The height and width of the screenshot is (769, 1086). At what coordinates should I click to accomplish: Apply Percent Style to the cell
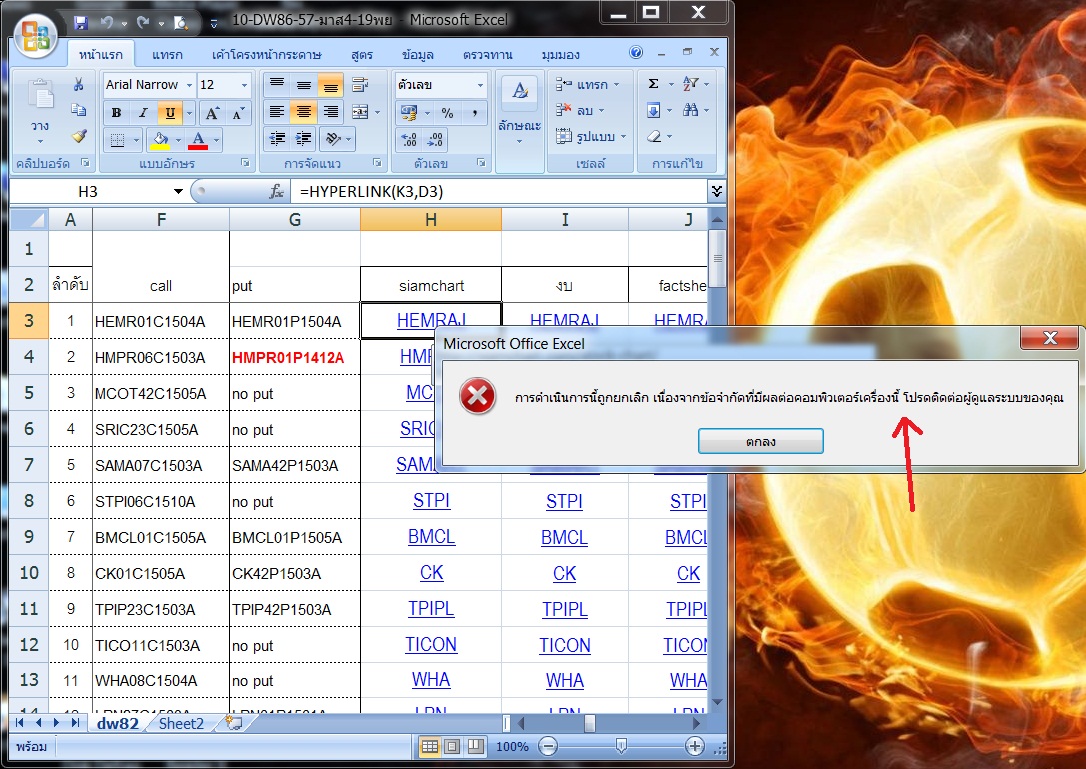pos(447,113)
